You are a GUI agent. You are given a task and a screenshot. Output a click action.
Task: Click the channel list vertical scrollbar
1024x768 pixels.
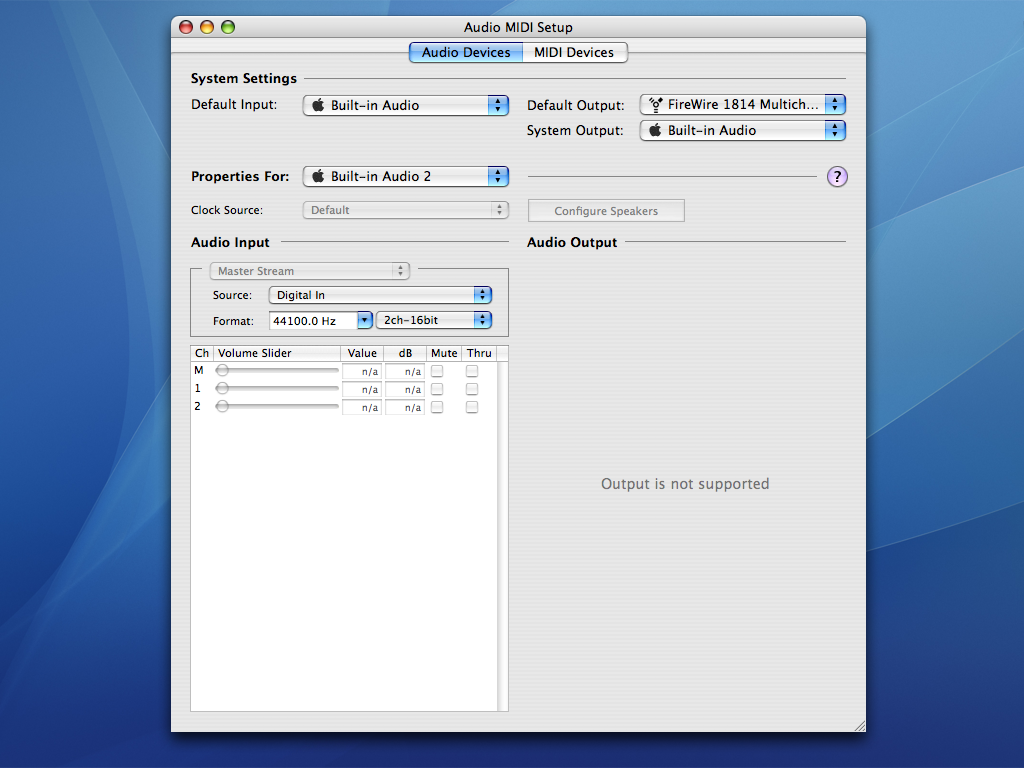tap(502, 536)
